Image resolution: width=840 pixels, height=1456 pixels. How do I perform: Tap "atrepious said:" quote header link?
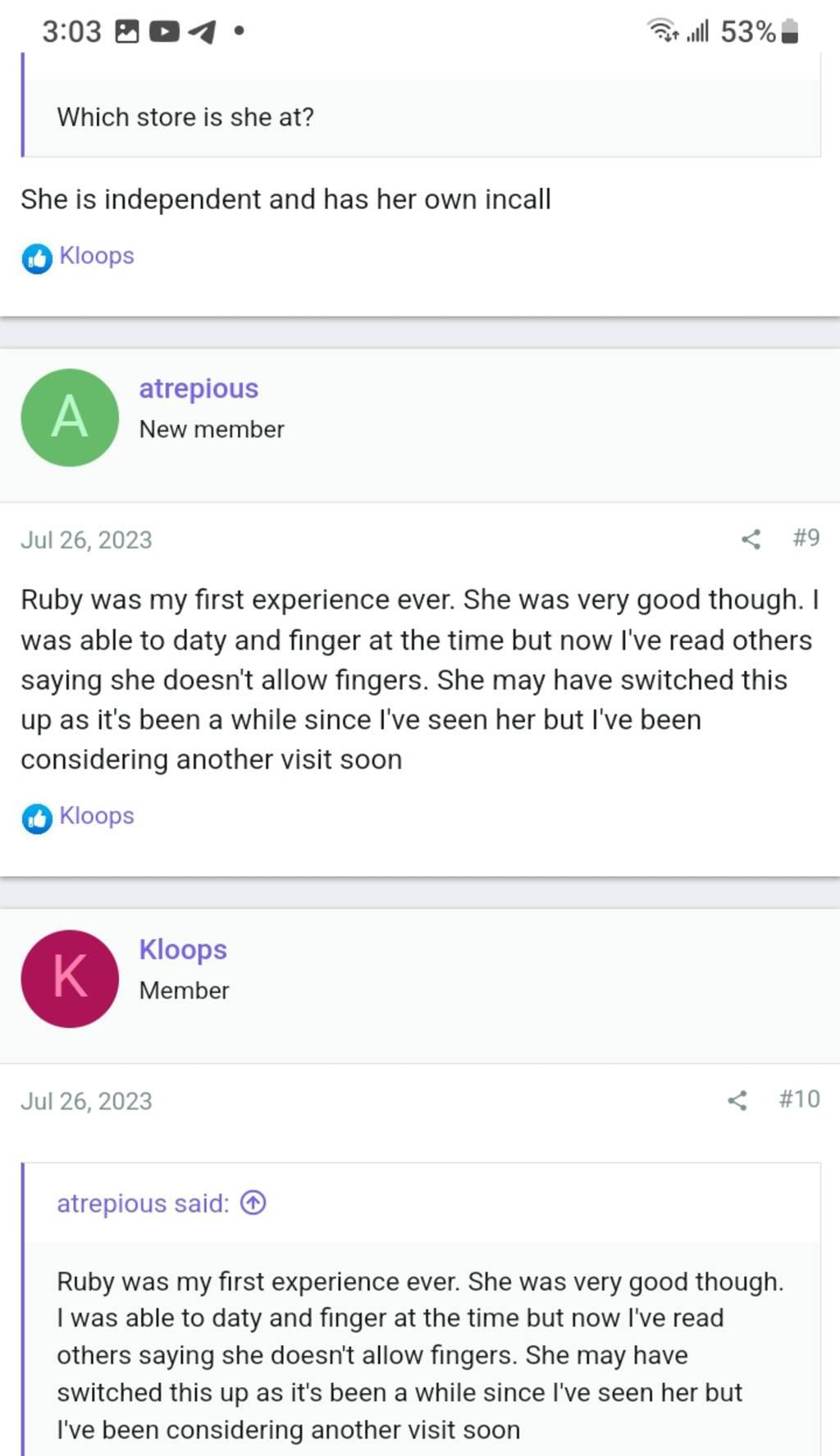coord(143,1203)
